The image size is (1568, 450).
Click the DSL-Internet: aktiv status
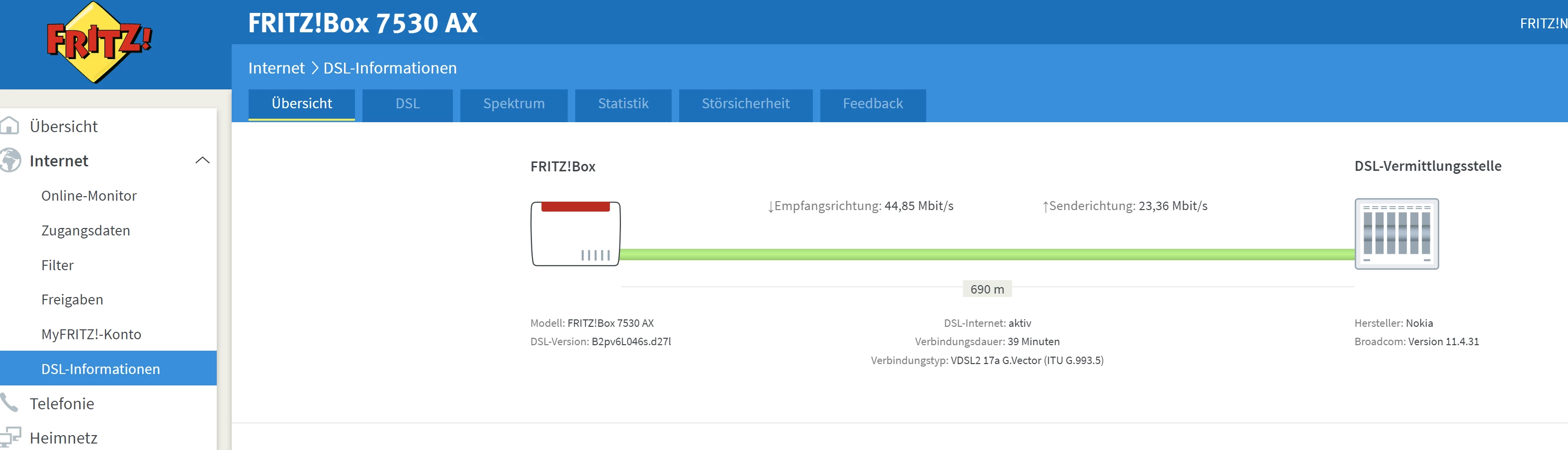point(987,323)
